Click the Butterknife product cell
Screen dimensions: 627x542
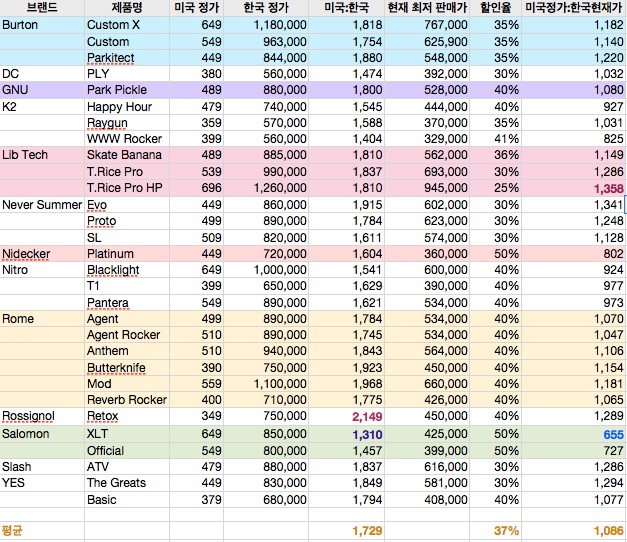point(127,368)
